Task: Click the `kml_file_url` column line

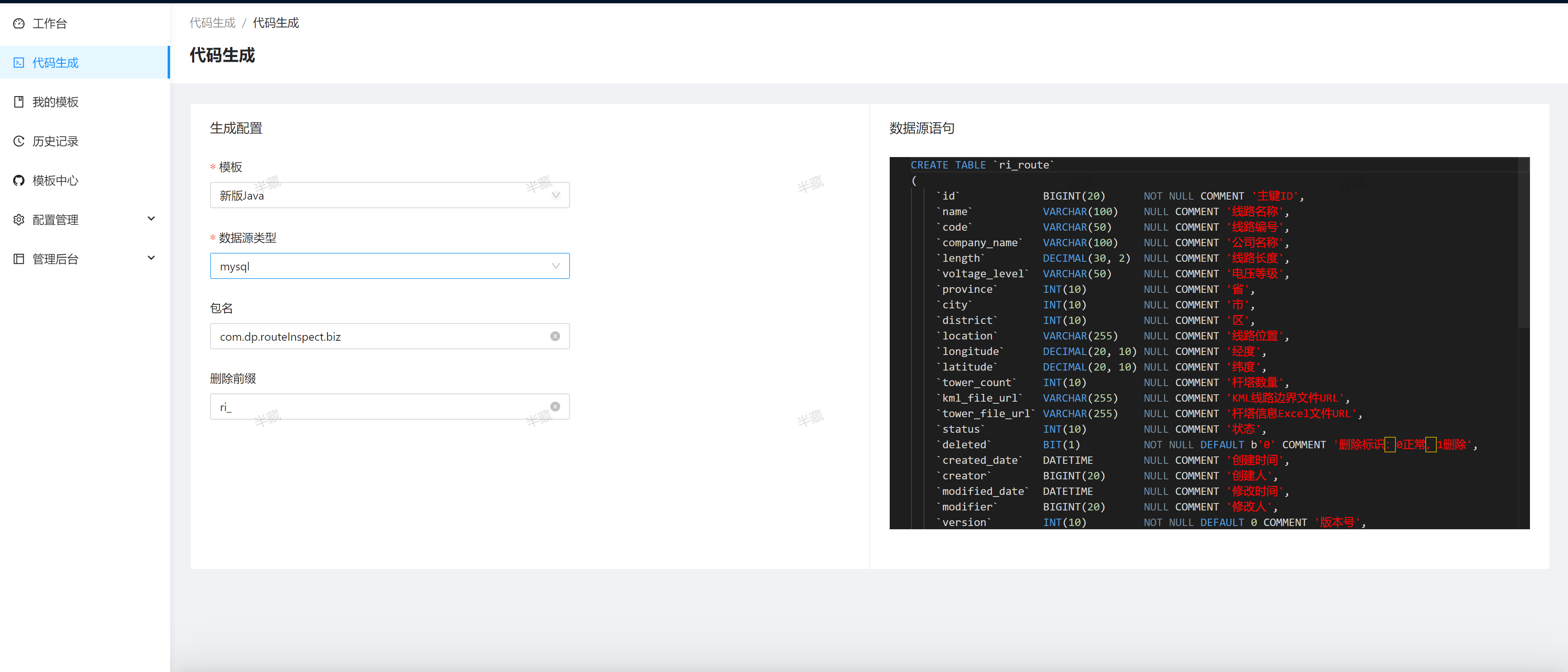Action: point(1143,398)
